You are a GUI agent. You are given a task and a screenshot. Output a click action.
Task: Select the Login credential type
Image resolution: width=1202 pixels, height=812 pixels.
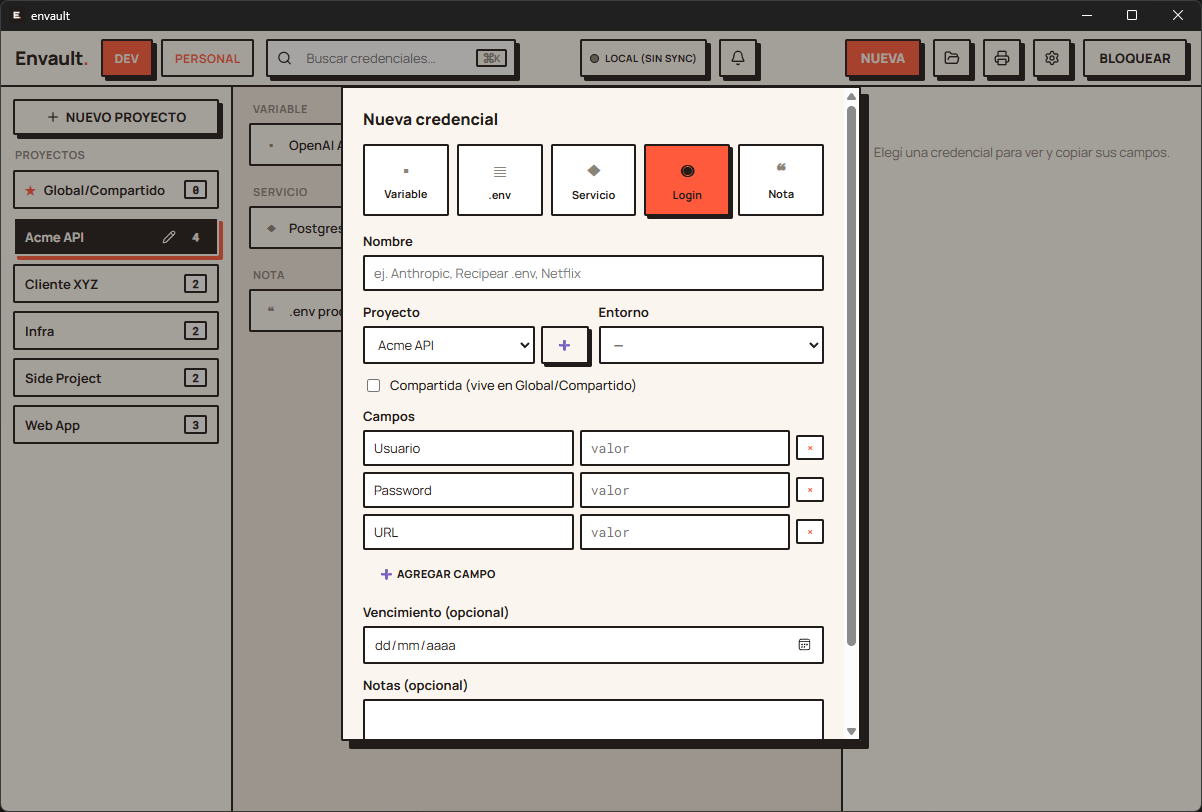[687, 180]
